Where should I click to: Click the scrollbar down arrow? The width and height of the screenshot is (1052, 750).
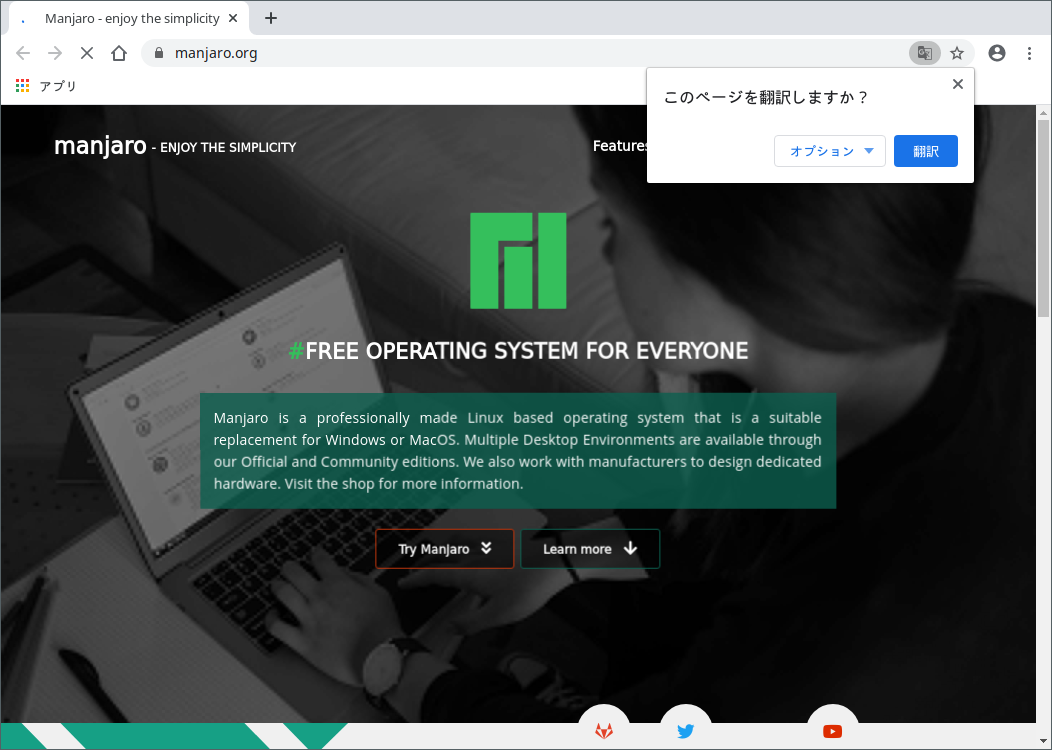1043,741
